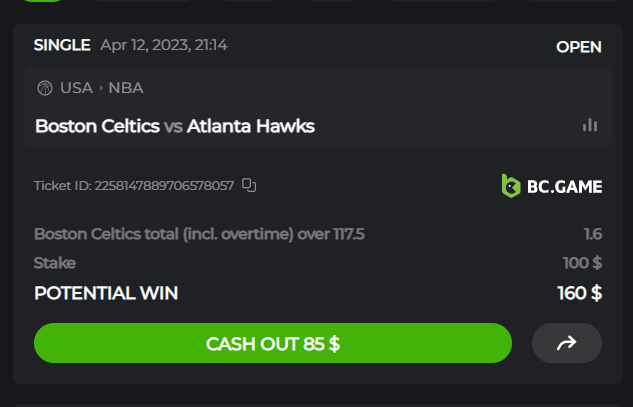
Task: Open Boston Celtics team name
Action: [x=97, y=126]
